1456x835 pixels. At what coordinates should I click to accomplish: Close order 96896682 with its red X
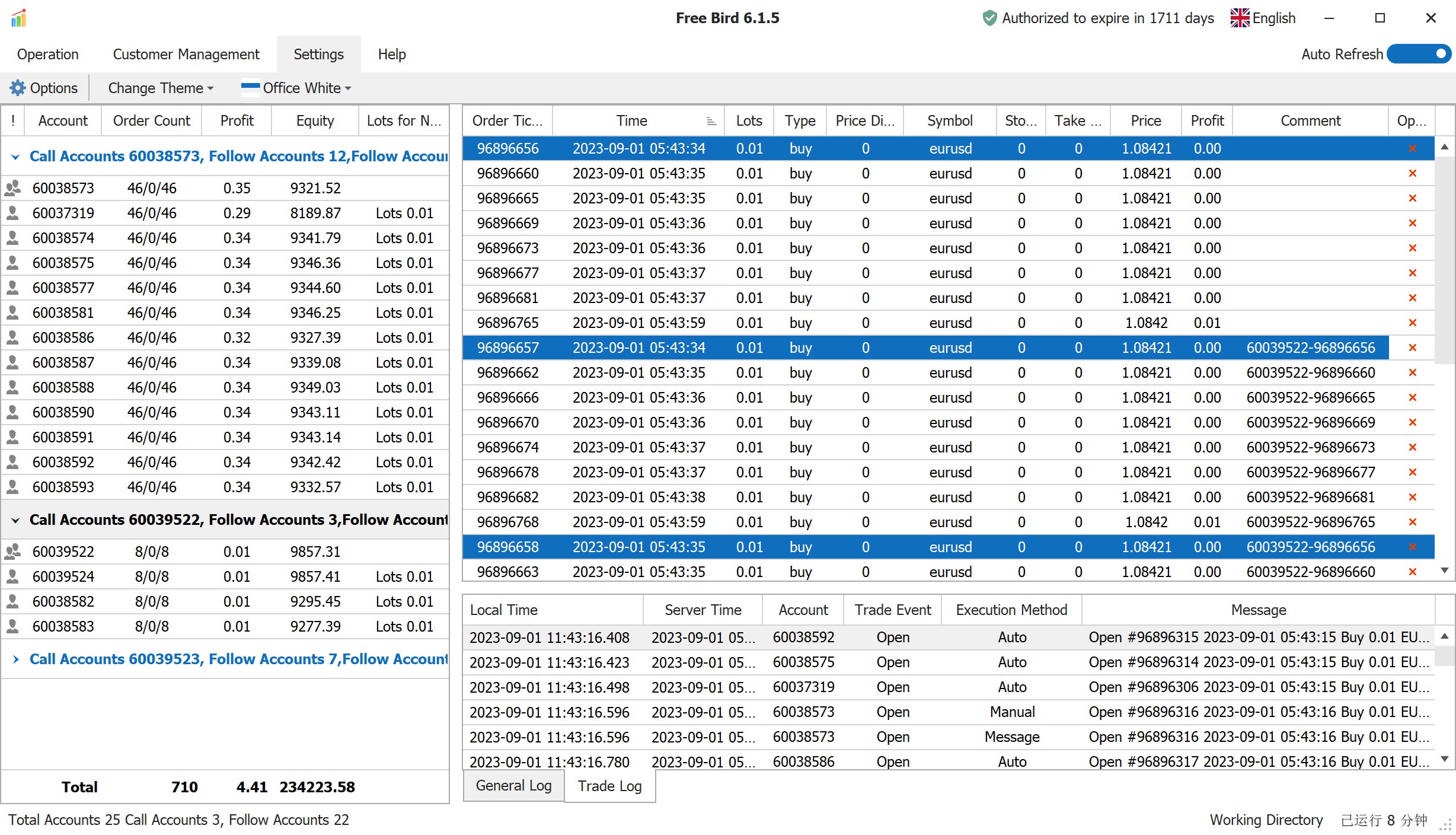(1413, 497)
